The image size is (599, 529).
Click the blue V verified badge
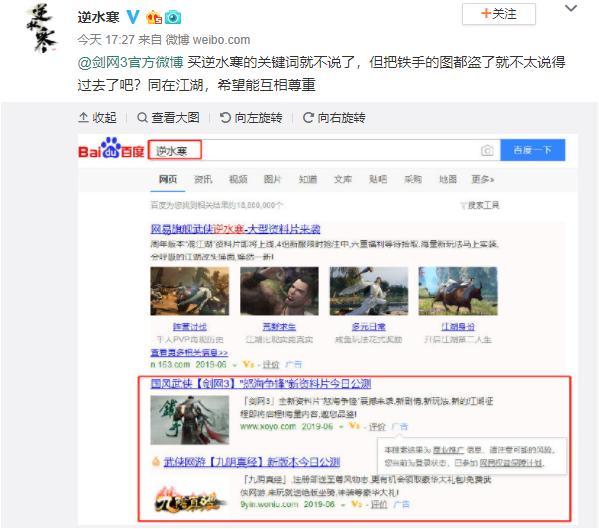click(133, 17)
